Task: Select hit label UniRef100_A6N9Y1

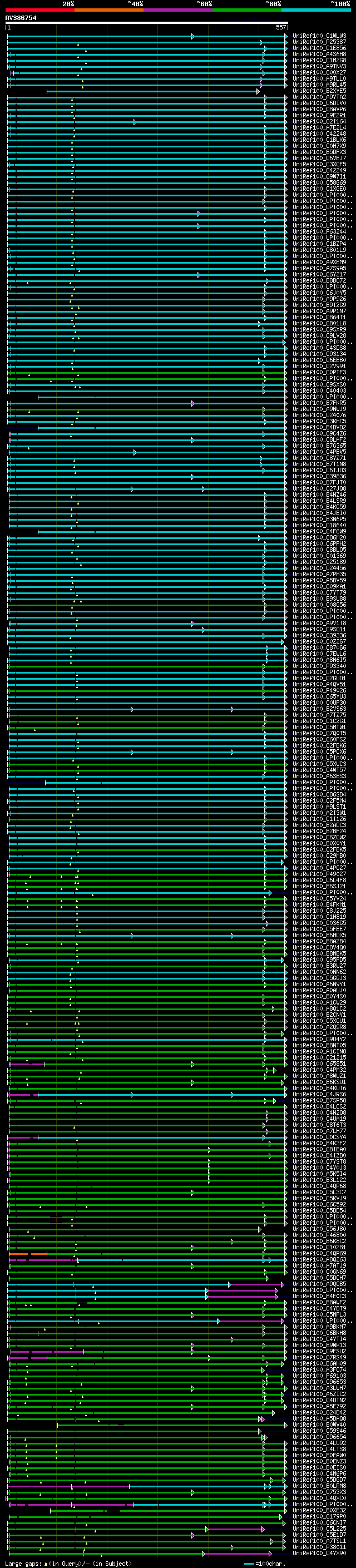Action: (x=319, y=985)
